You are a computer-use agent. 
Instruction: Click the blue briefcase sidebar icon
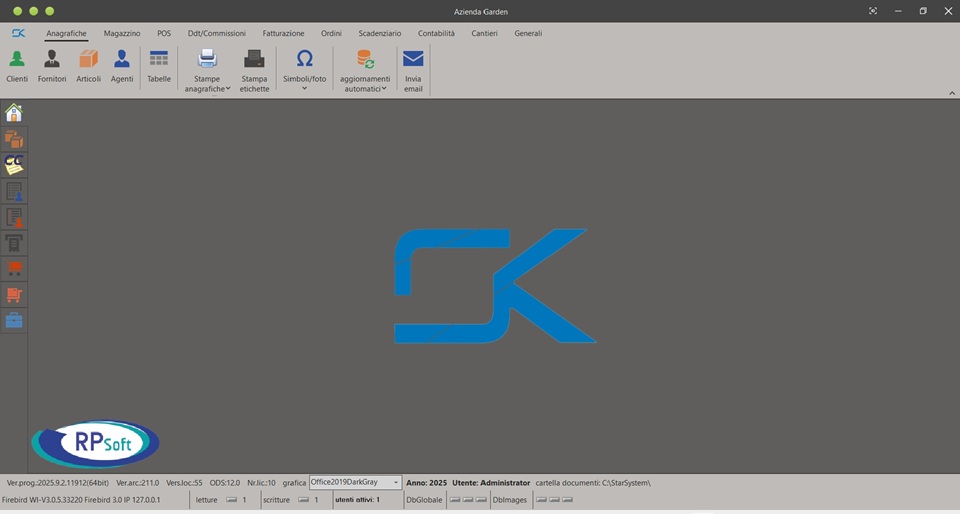[x=14, y=321]
